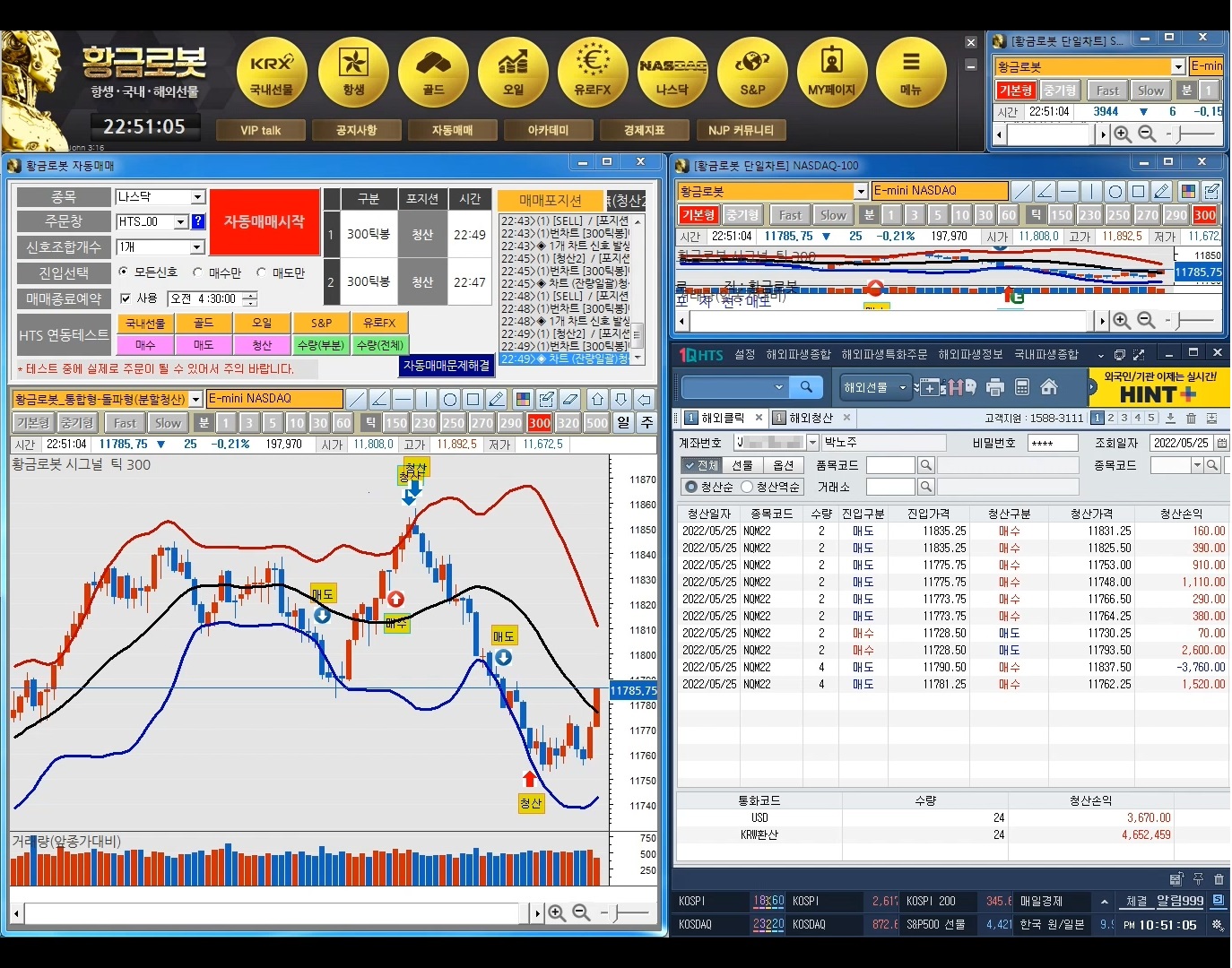Expand the search box dropdown in HTS toolbar
Screen dimensions: 1232x968
point(778,386)
